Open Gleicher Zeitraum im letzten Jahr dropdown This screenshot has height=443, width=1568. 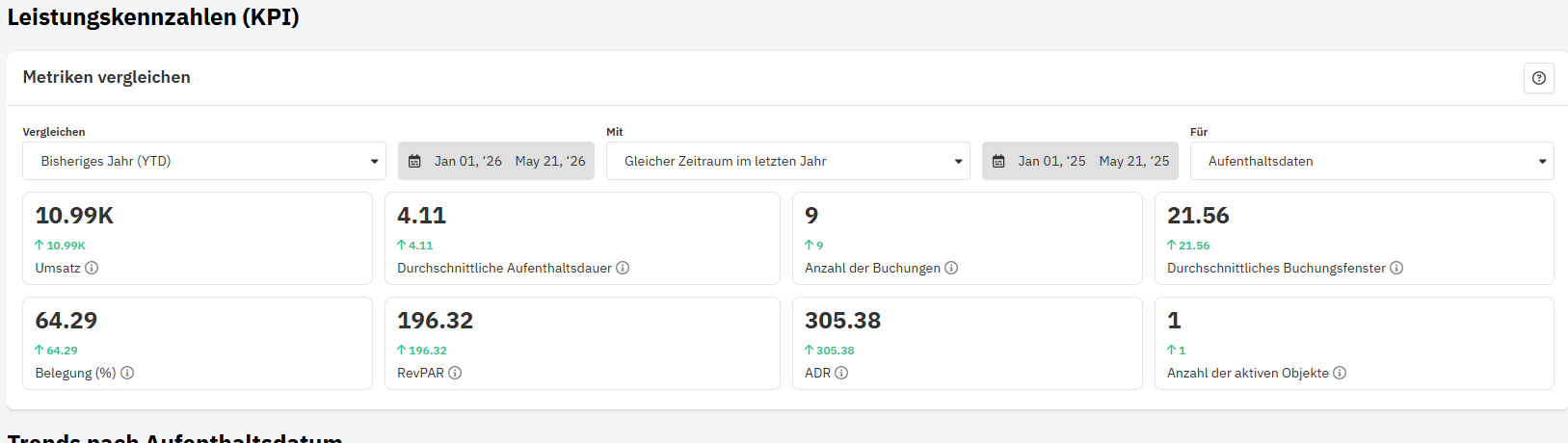tap(788, 161)
